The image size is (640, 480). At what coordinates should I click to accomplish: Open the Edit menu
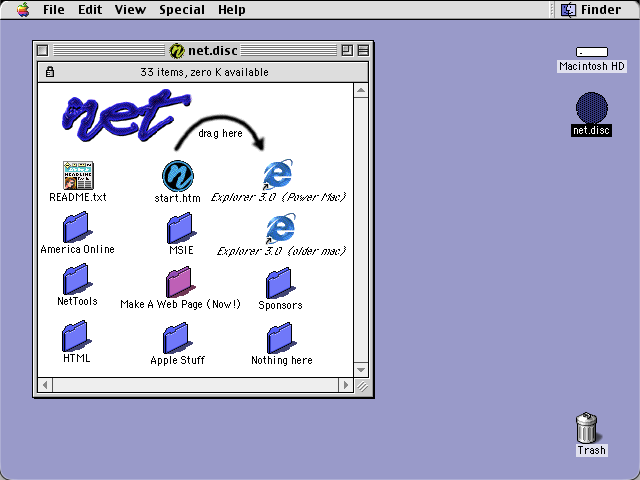[90, 9]
